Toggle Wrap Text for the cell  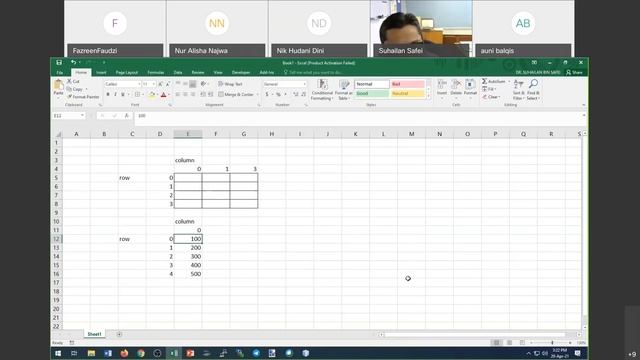(231, 84)
